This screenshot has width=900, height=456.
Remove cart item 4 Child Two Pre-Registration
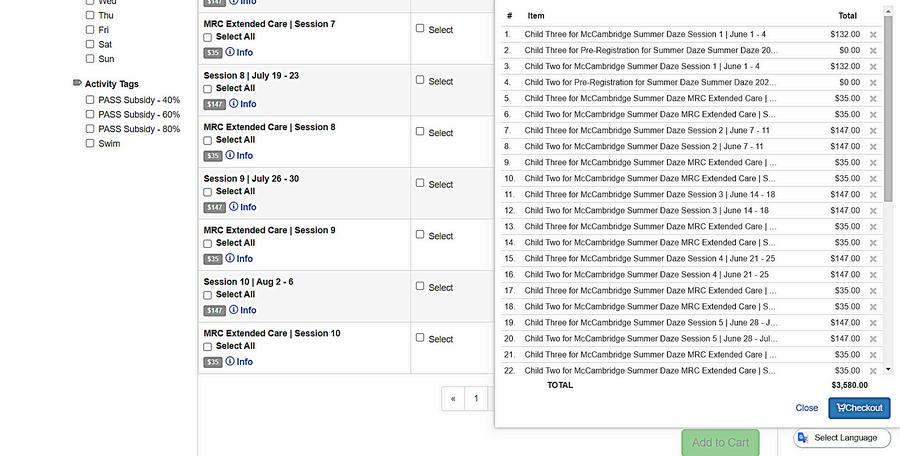pos(872,83)
